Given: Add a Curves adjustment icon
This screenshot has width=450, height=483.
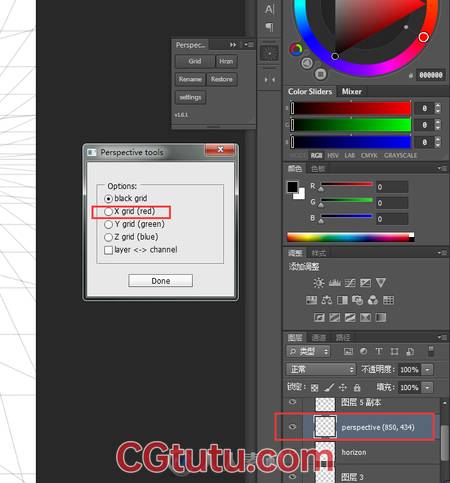Looking at the screenshot, I should 350,283.
